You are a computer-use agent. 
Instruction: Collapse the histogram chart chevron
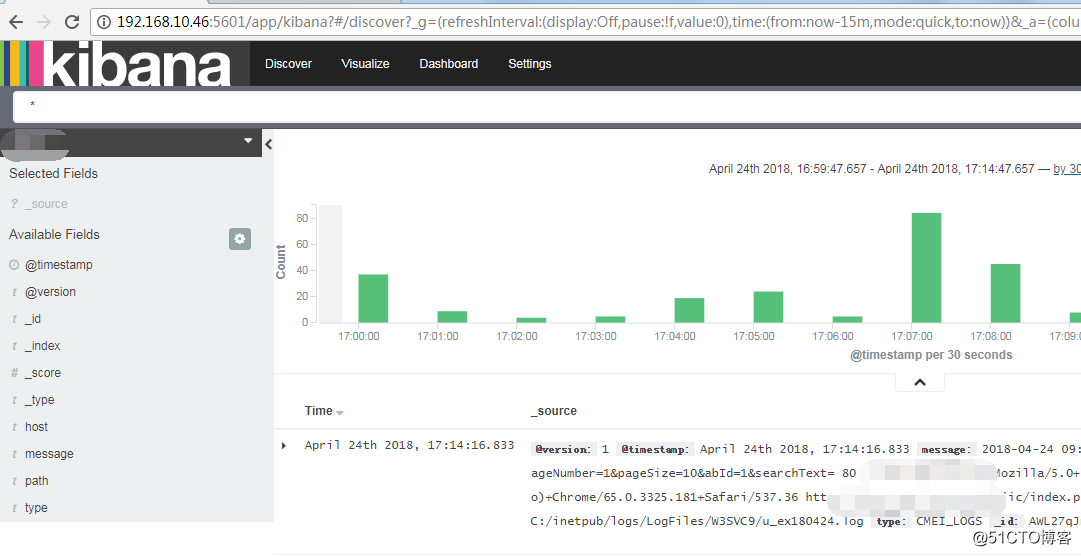pyautogui.click(x=920, y=382)
